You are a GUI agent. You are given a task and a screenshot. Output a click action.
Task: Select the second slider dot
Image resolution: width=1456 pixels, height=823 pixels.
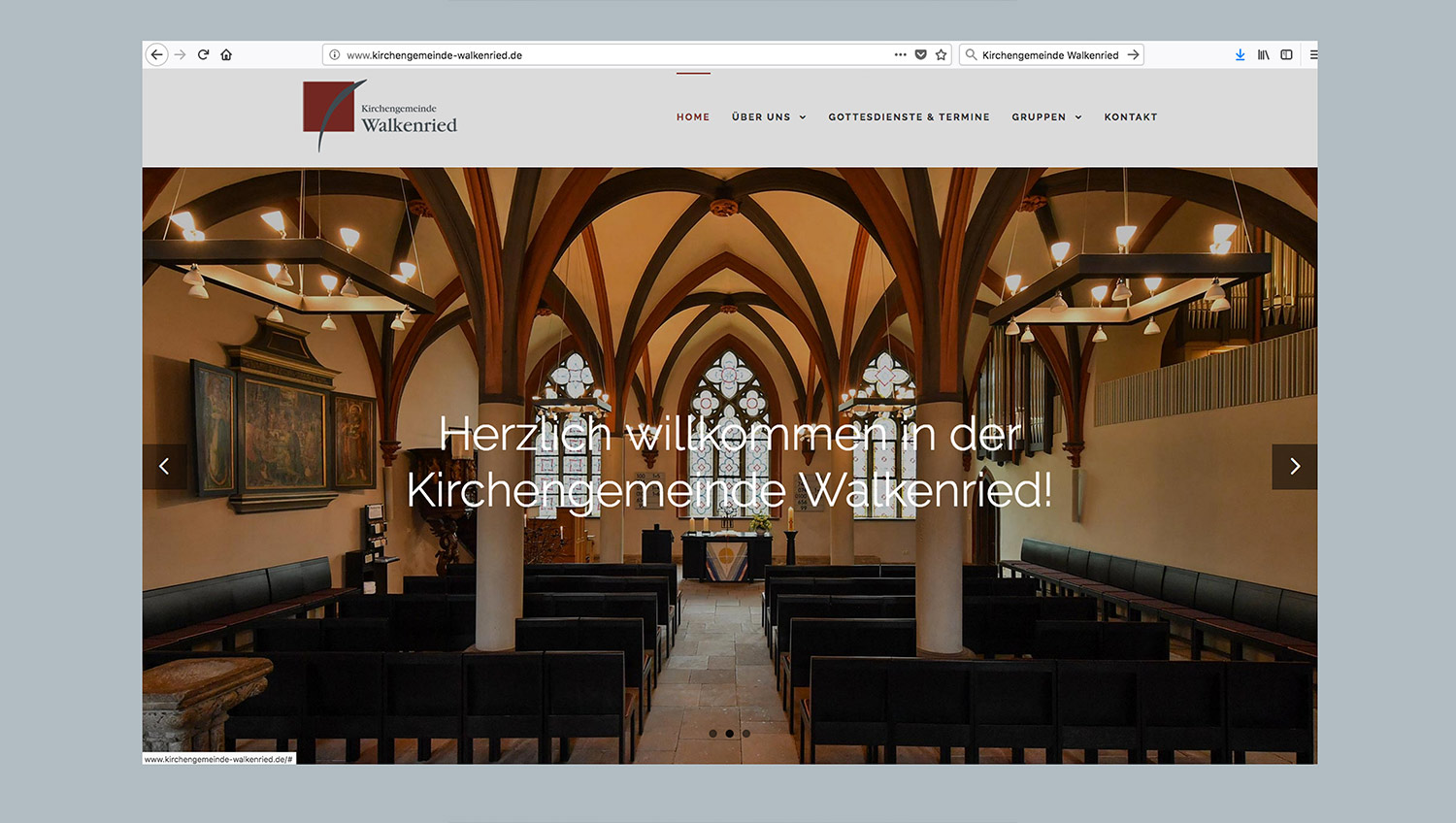pyautogui.click(x=730, y=734)
